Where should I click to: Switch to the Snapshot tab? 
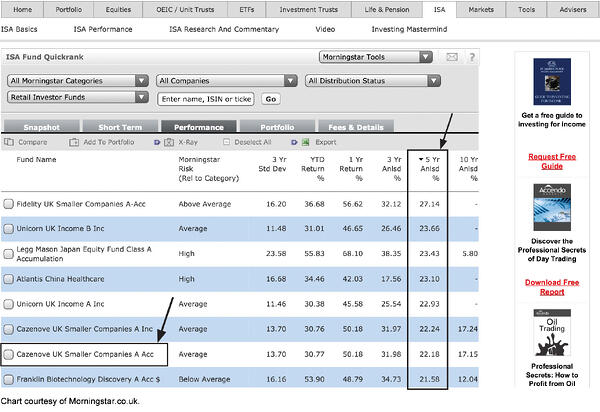point(41,127)
